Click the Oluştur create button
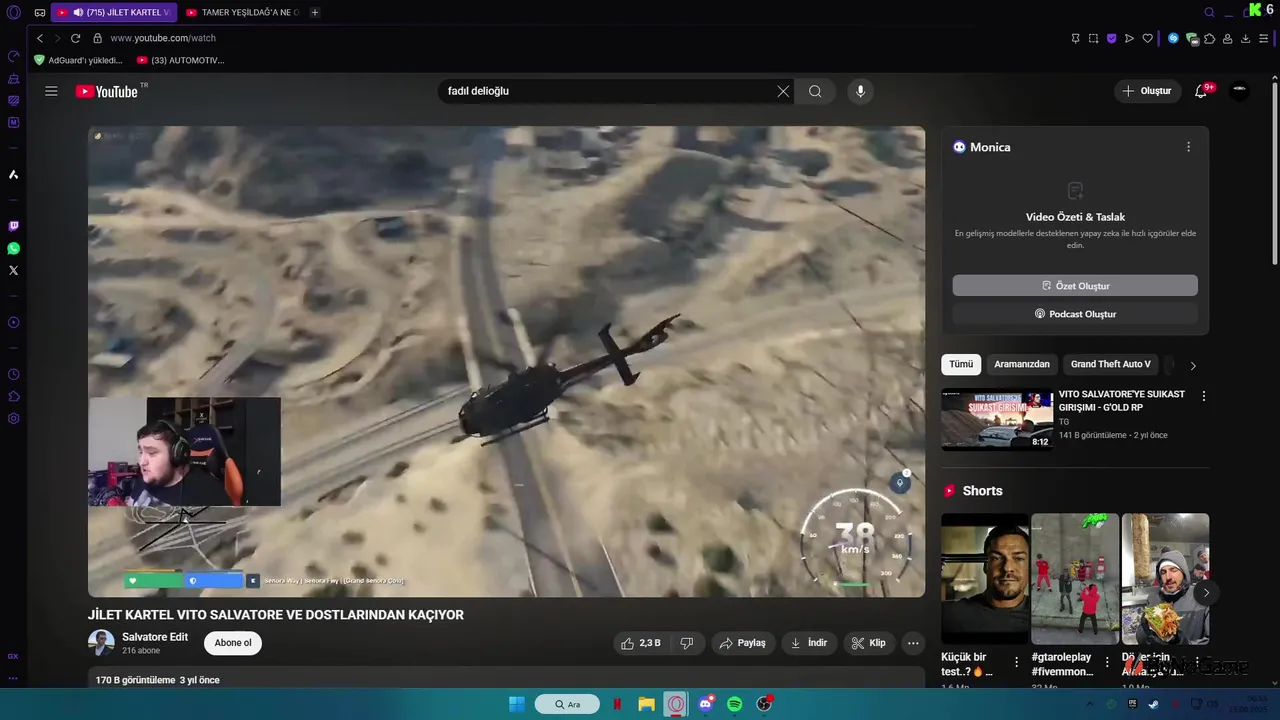Image resolution: width=1280 pixels, height=720 pixels. 1147,91
